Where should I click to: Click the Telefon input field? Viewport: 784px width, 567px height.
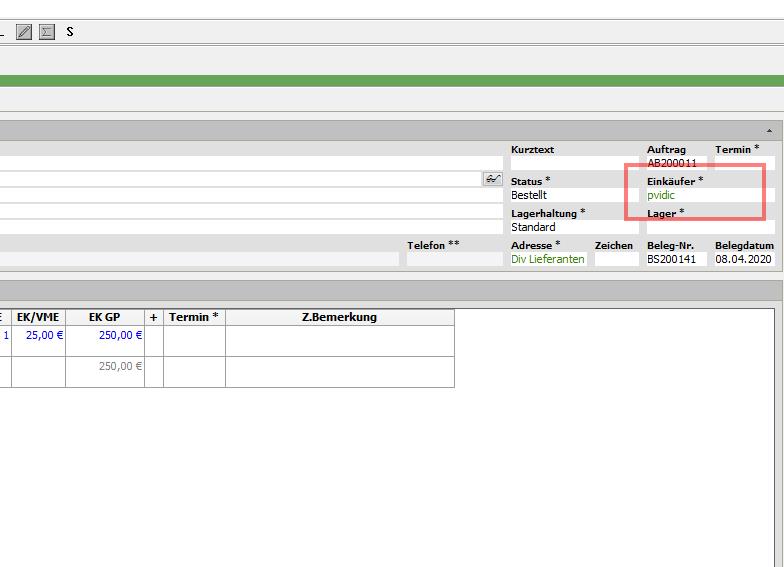[x=454, y=259]
